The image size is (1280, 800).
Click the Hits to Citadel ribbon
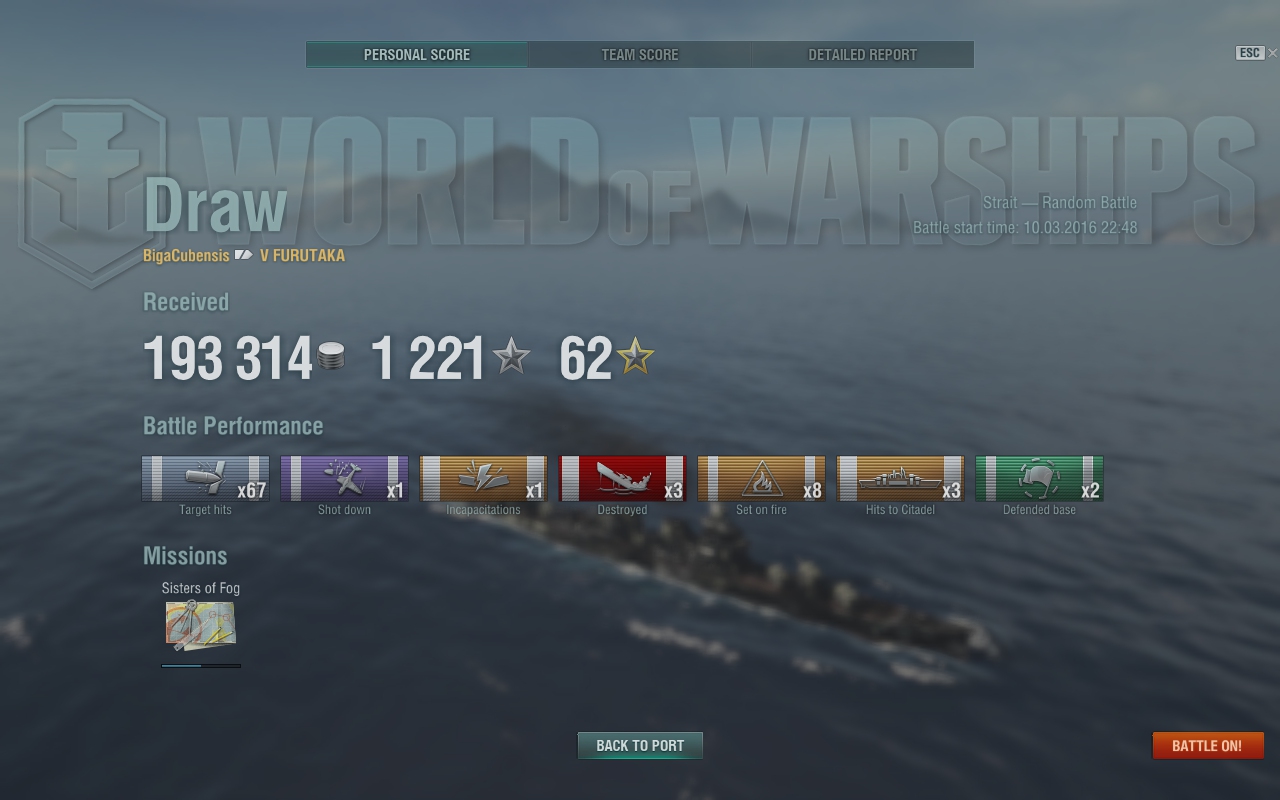[x=900, y=478]
